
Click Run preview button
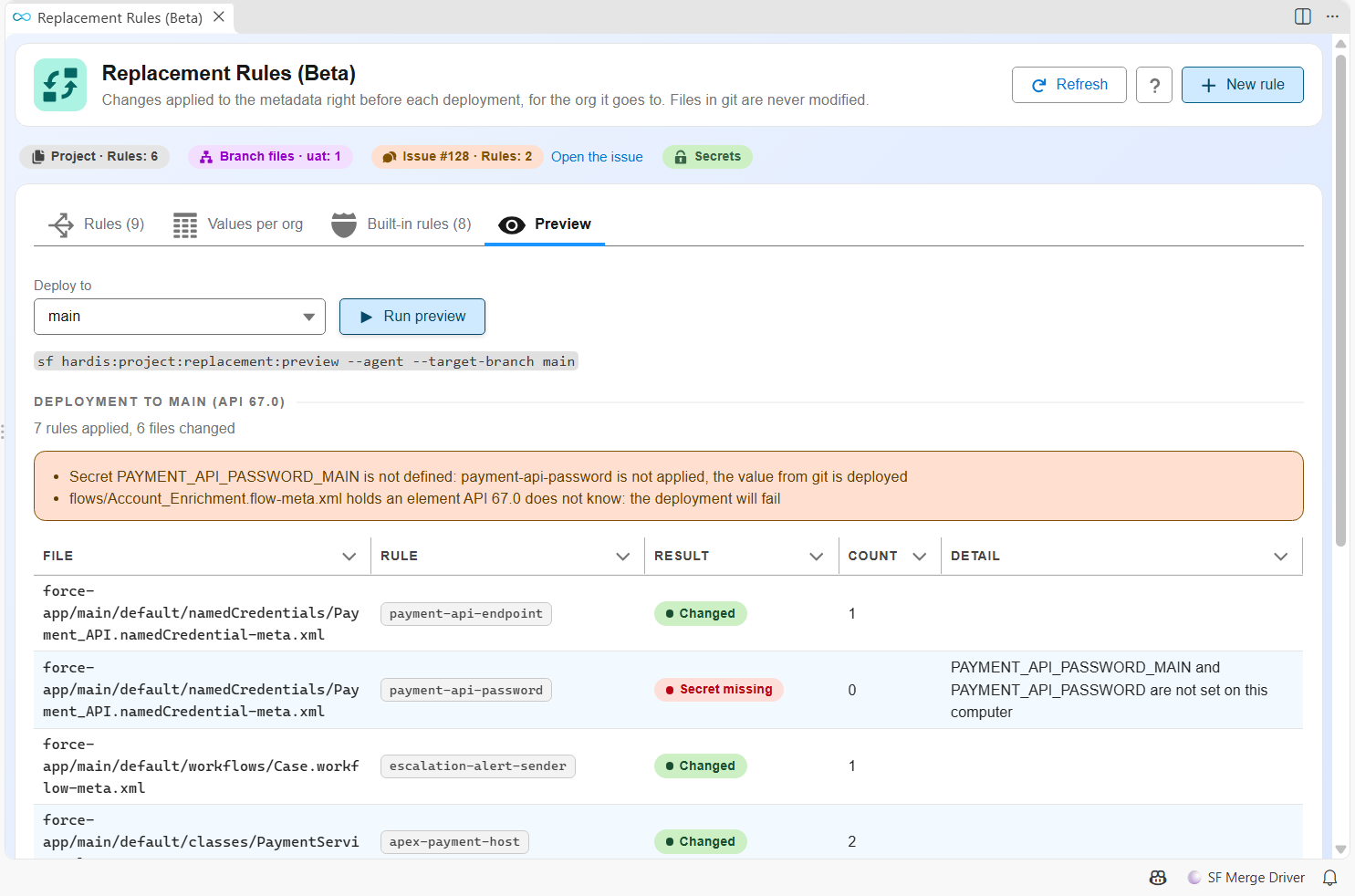tap(412, 317)
